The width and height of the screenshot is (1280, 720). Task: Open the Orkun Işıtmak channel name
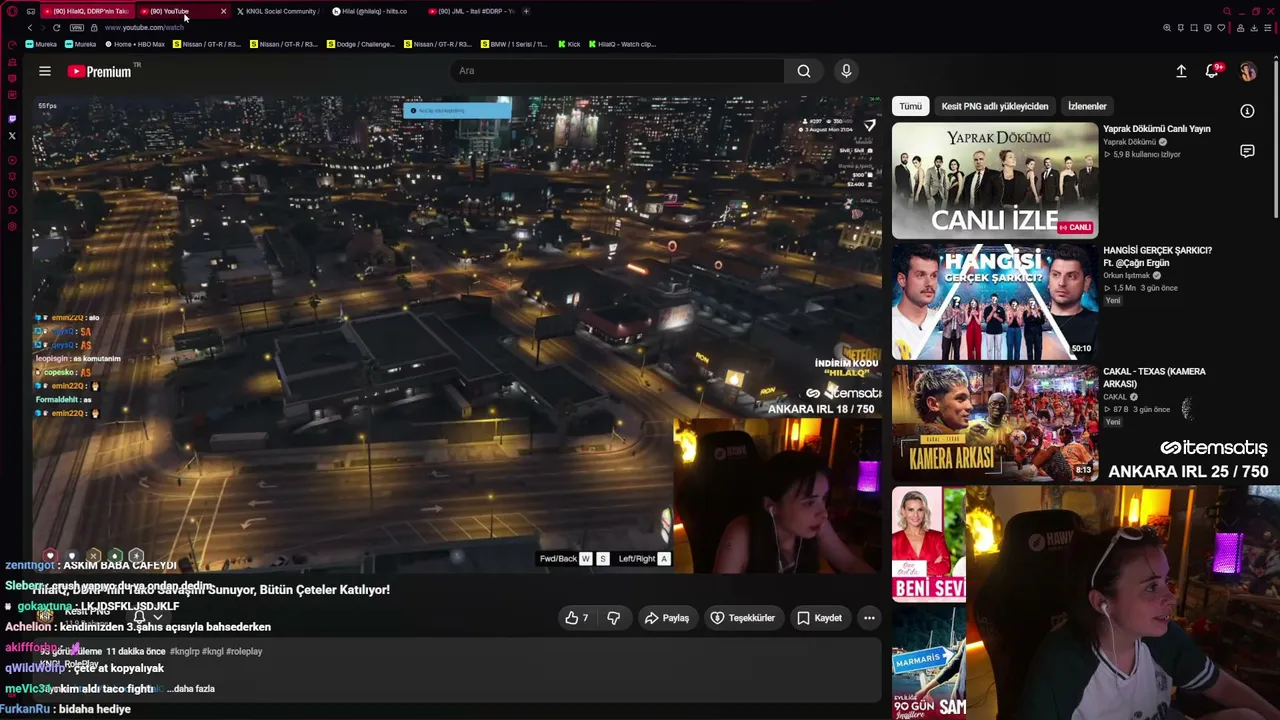1127,276
